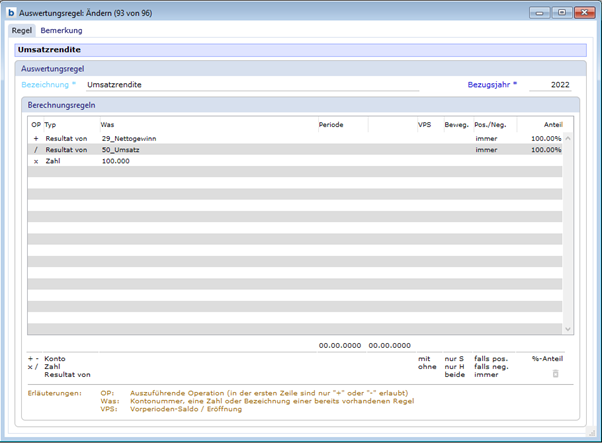
Task: Click the Bezugsjahr field showing 2022
Action: click(x=550, y=85)
